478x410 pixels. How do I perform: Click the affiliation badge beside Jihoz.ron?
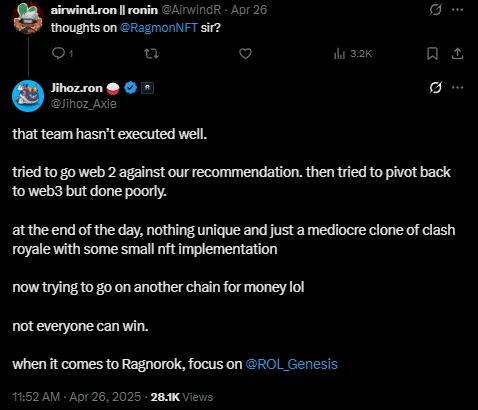148,88
